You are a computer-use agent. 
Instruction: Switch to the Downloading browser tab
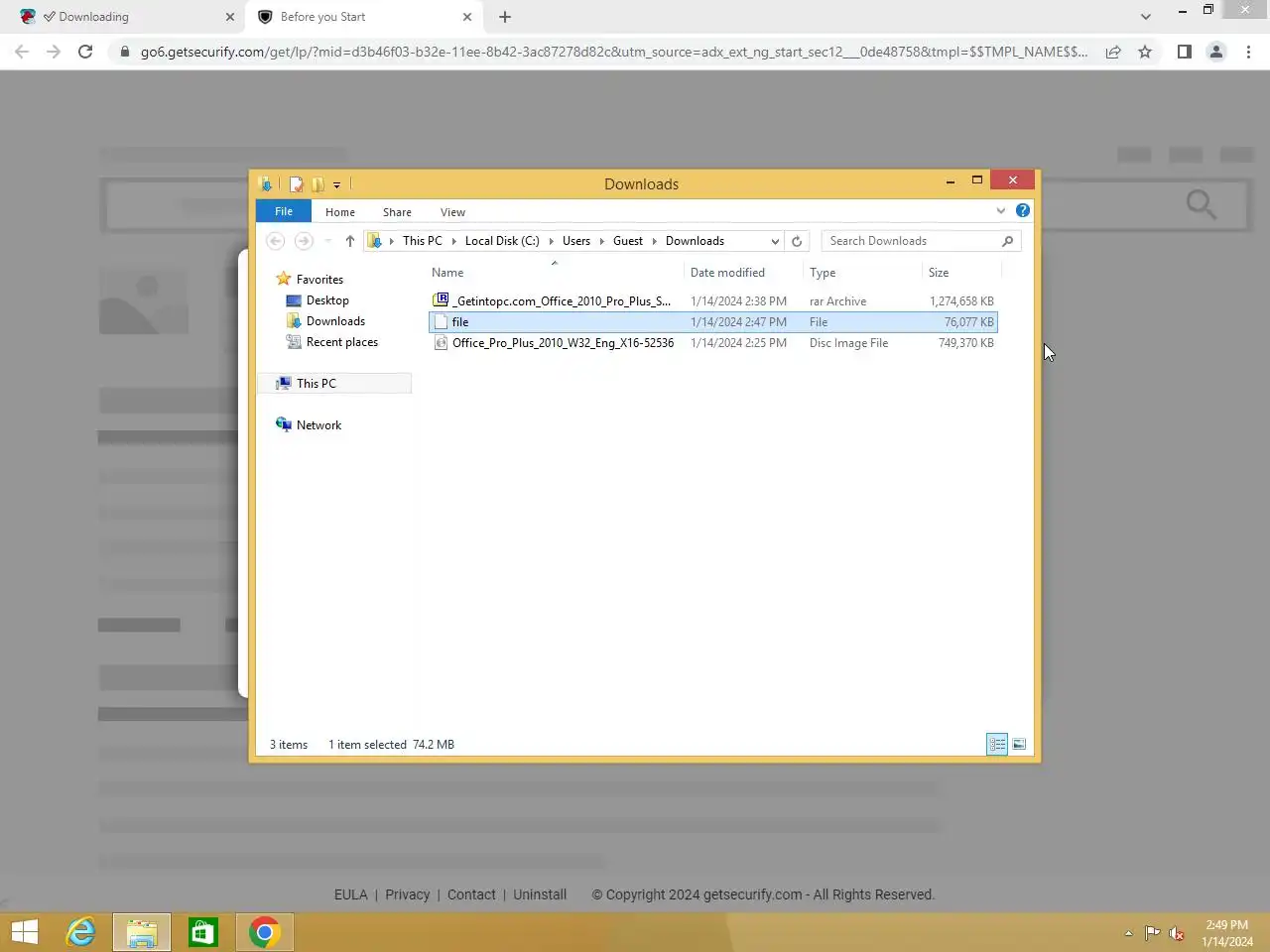(128, 17)
